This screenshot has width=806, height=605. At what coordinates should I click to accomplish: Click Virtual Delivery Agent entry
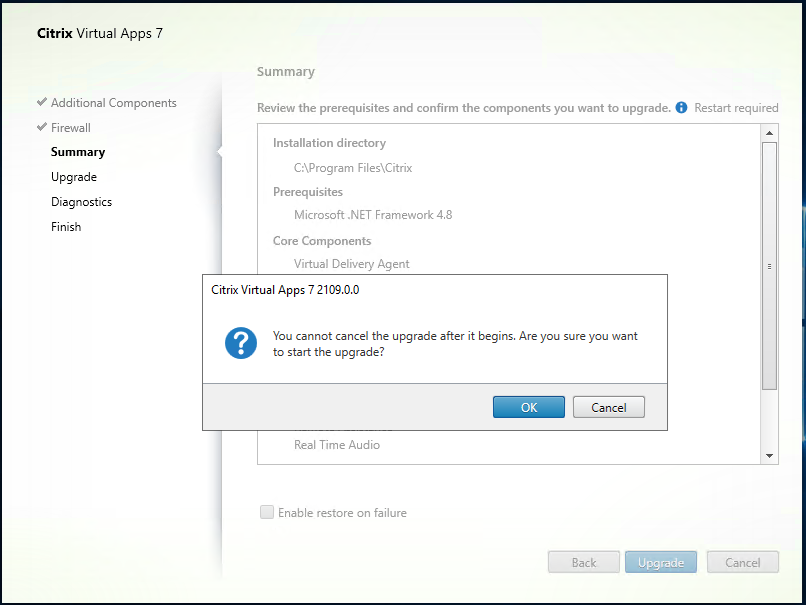(x=352, y=264)
